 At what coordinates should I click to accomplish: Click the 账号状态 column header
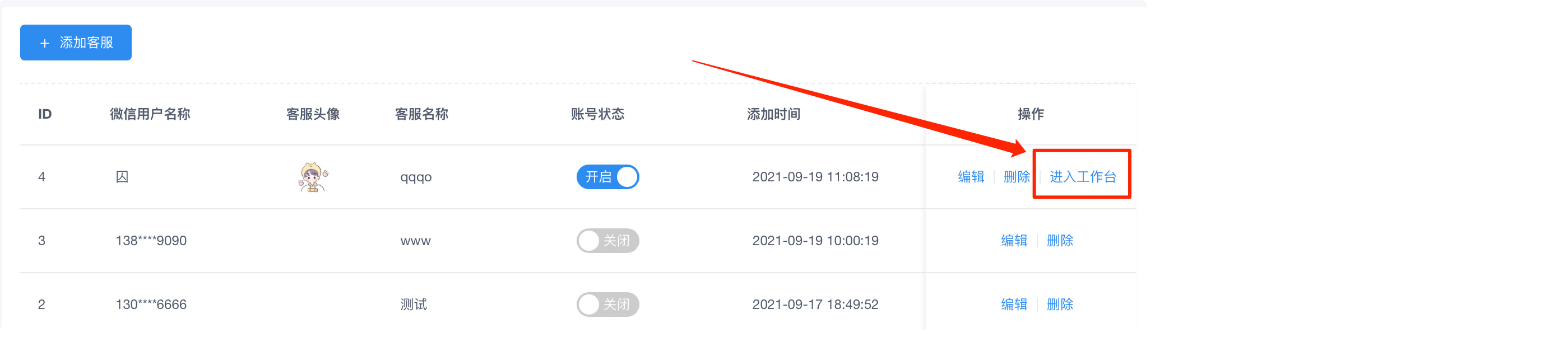pos(597,114)
